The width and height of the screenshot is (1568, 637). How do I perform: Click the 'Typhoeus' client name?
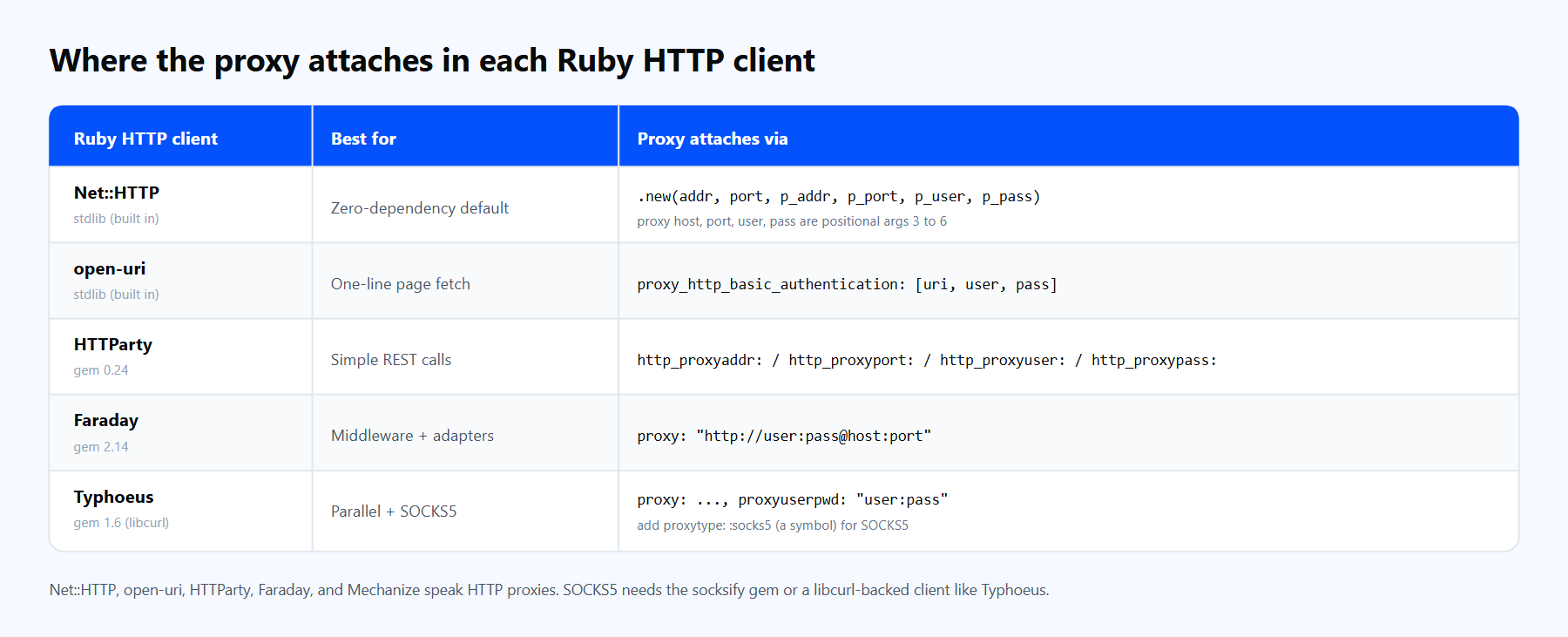click(114, 497)
